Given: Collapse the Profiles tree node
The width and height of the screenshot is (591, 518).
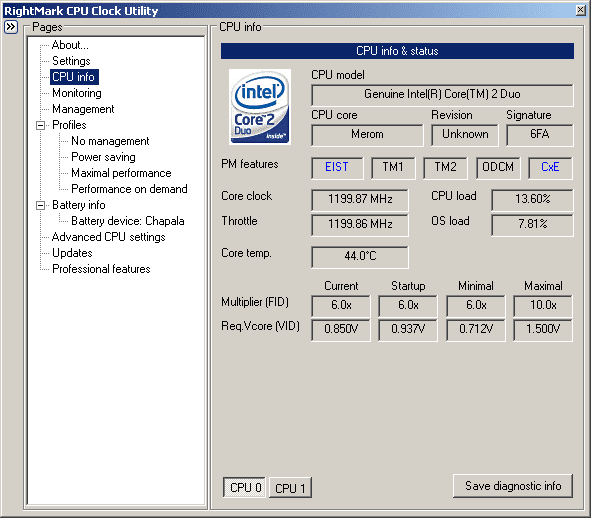Looking at the screenshot, I should 40,125.
